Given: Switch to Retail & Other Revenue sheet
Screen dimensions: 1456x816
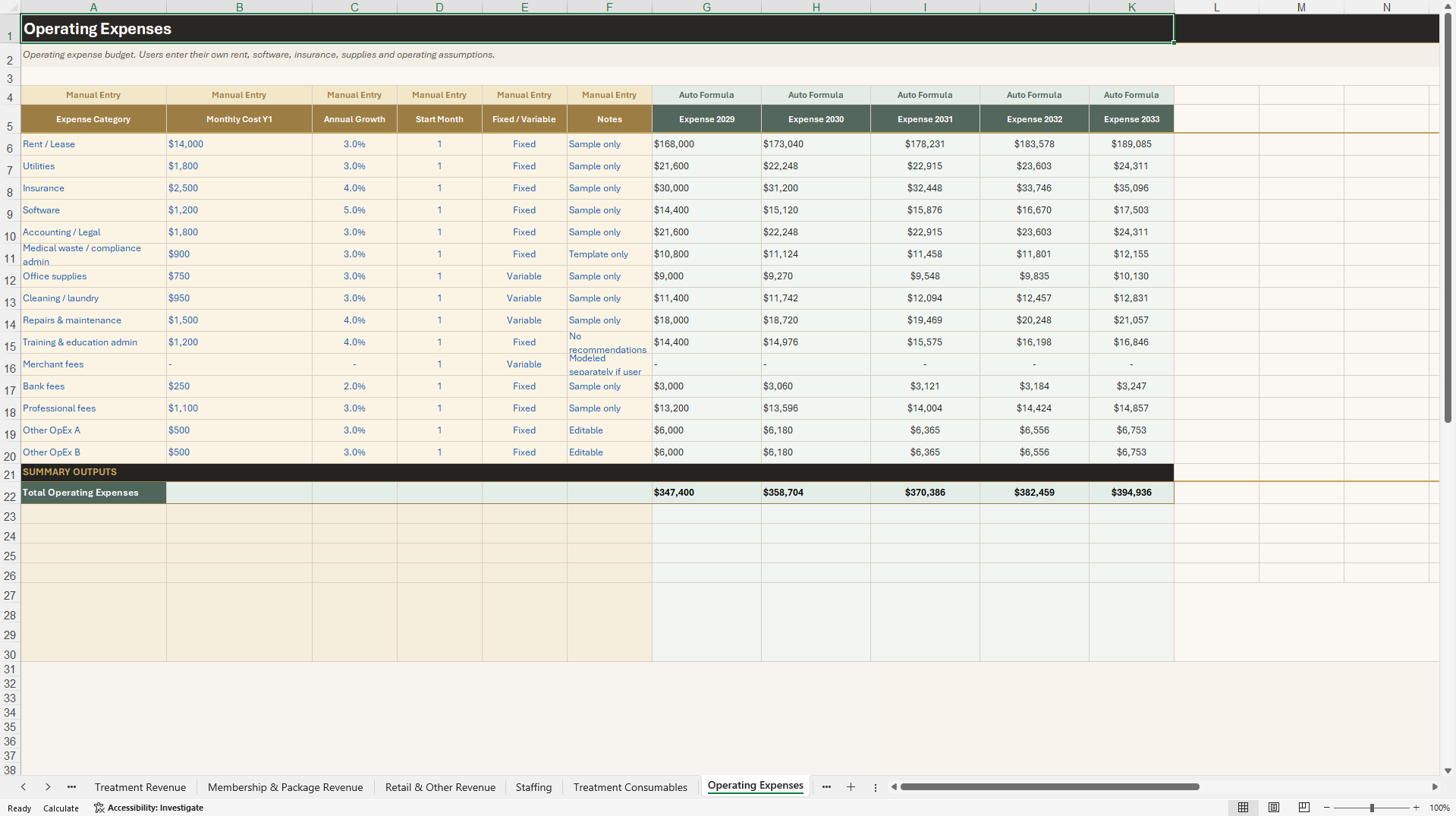Looking at the screenshot, I should 440,787.
